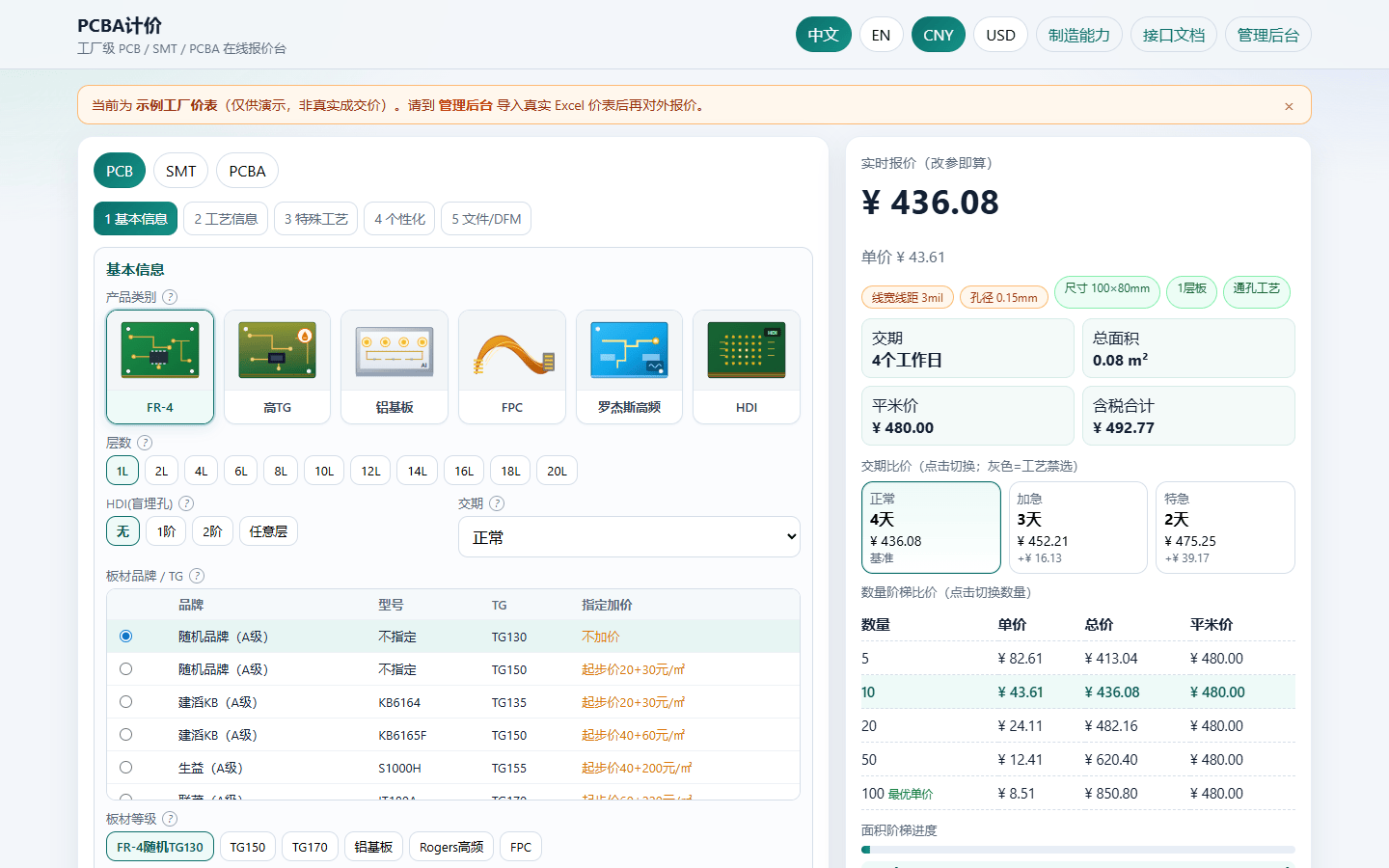The image size is (1389, 868).
Task: Switch to the PCB tab
Action: coord(120,171)
